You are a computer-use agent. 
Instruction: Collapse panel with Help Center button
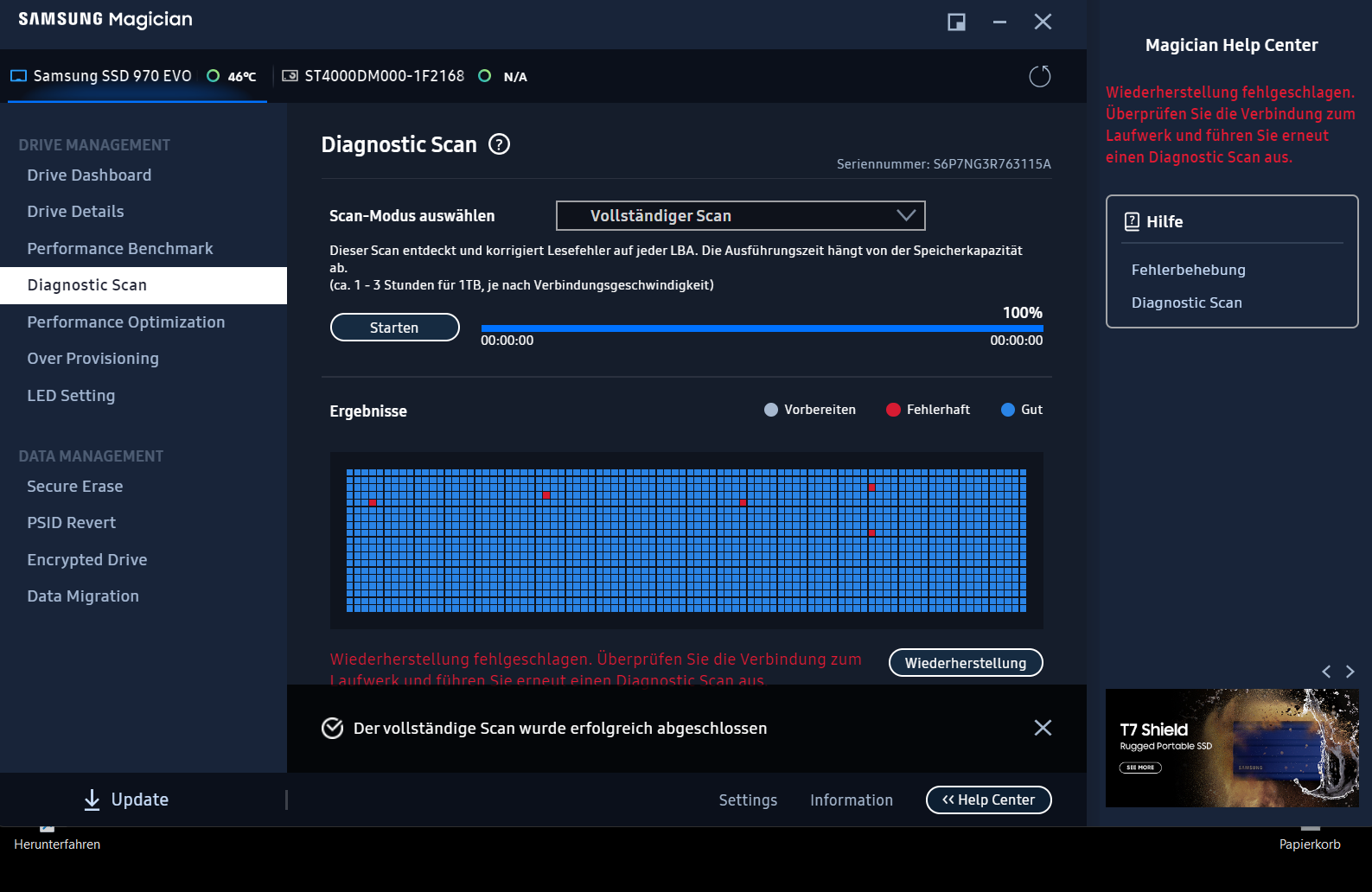click(x=988, y=800)
